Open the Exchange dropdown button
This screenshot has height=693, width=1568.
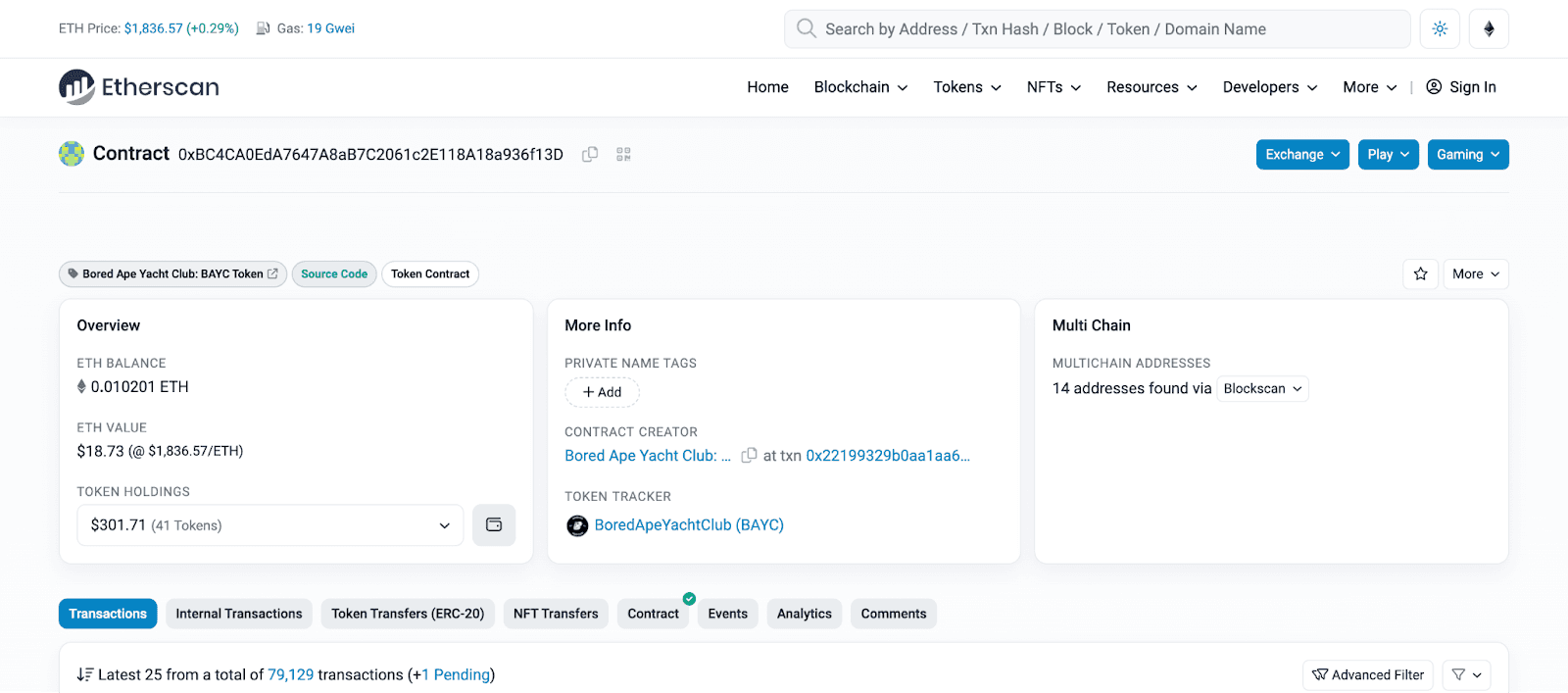tap(1302, 155)
